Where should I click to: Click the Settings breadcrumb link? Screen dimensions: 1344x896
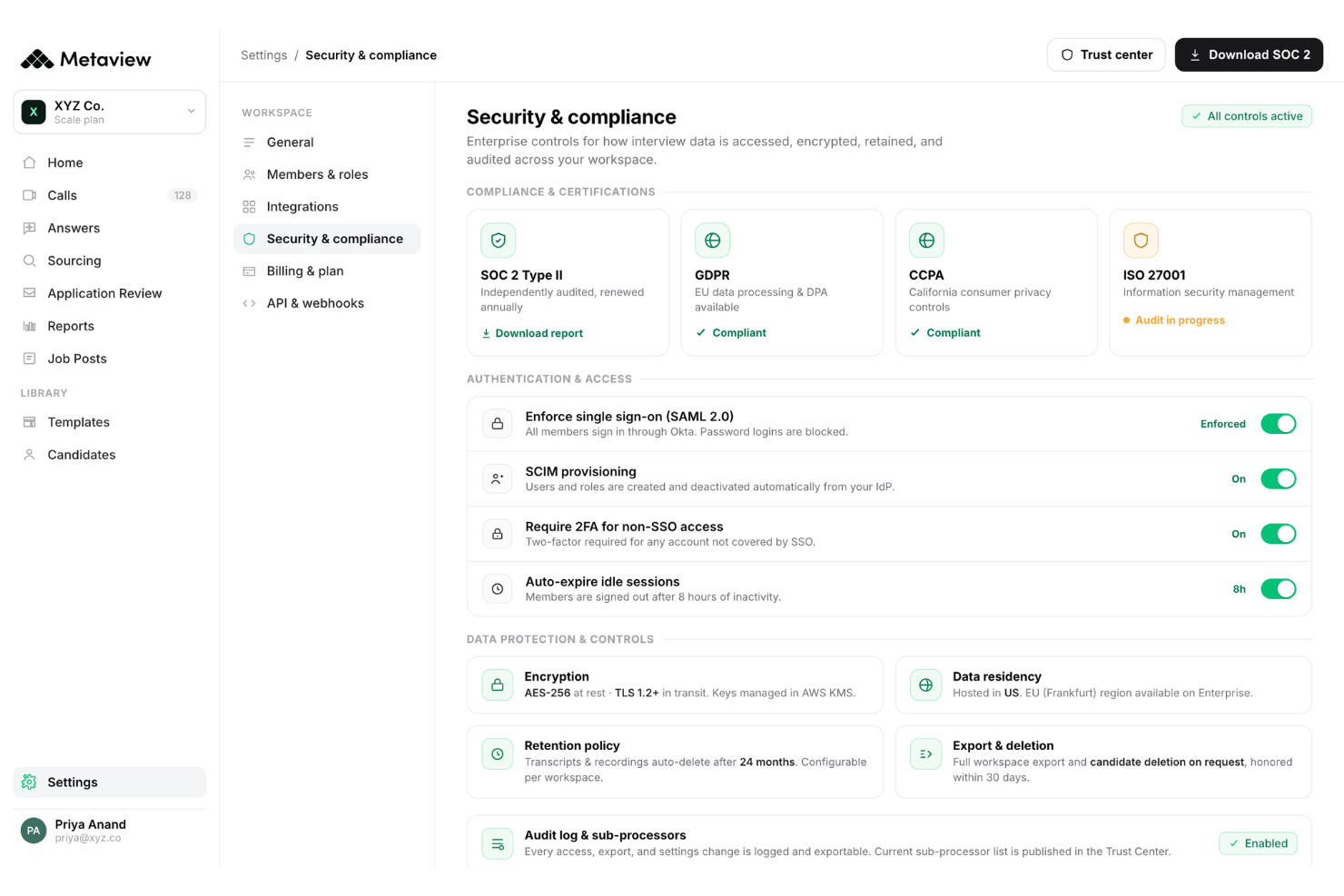point(264,55)
